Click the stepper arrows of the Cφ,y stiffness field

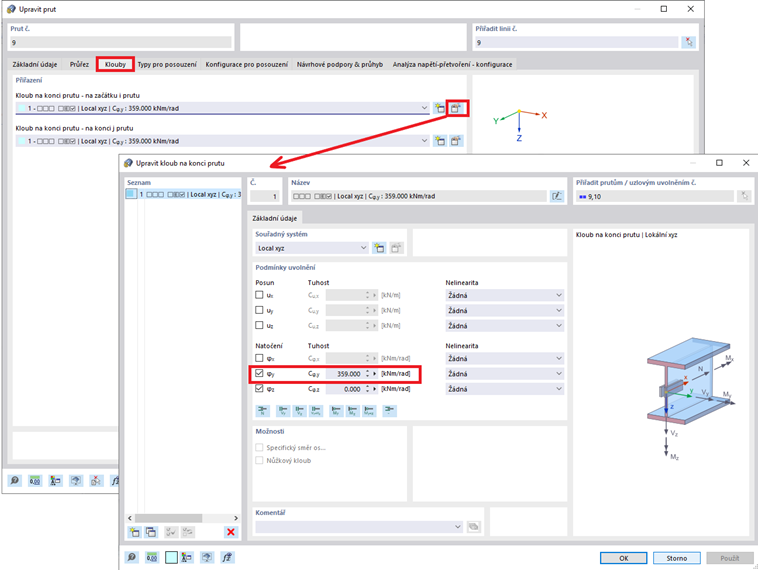pyautogui.click(x=367, y=374)
